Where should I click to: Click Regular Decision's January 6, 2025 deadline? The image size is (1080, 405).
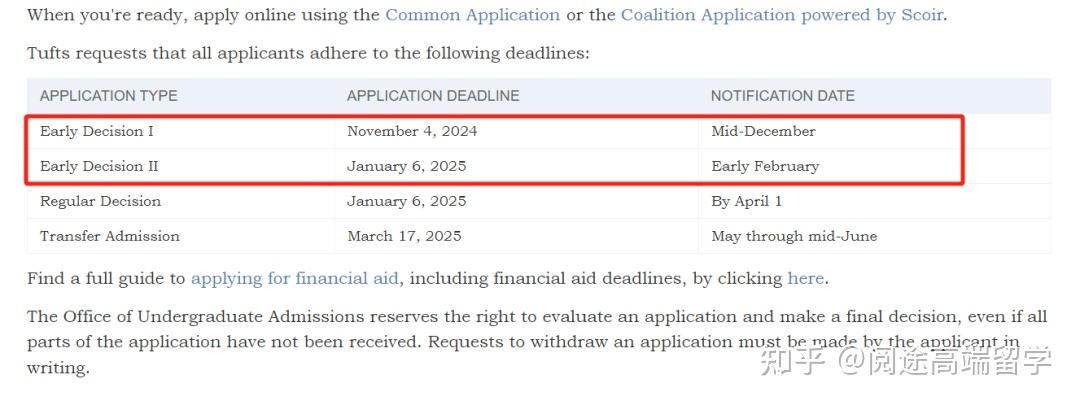tap(406, 201)
